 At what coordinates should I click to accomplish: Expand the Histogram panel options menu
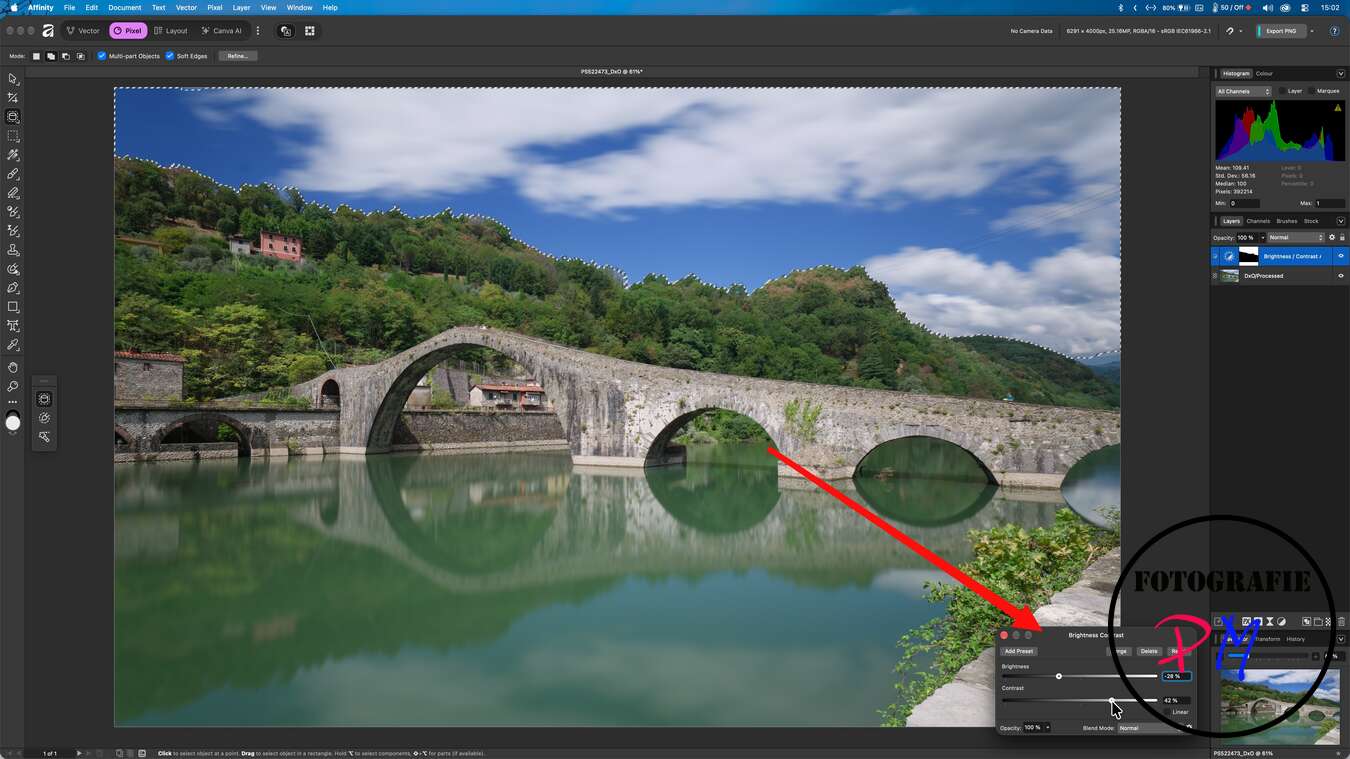(1341, 73)
